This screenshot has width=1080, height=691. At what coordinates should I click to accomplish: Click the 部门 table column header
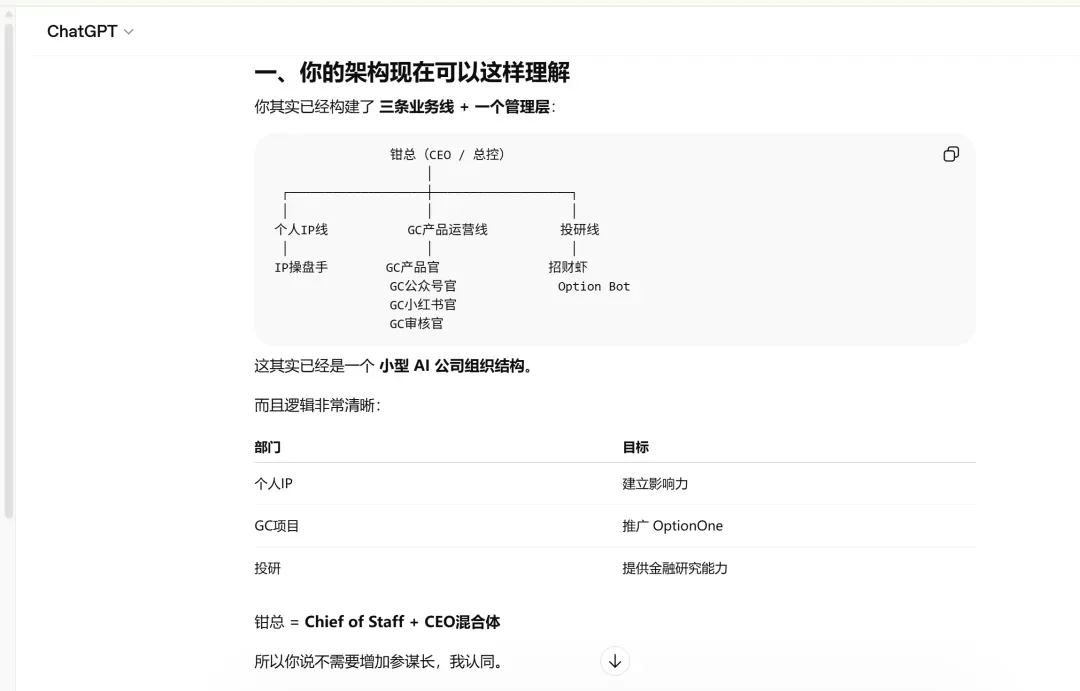pyautogui.click(x=267, y=447)
